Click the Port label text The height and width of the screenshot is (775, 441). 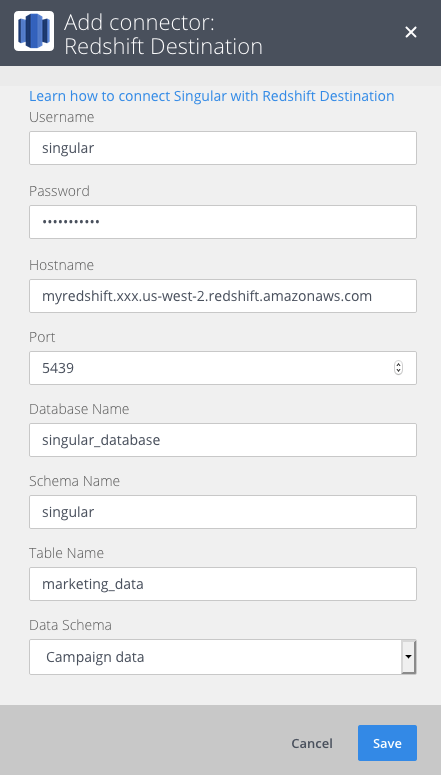click(x=42, y=337)
